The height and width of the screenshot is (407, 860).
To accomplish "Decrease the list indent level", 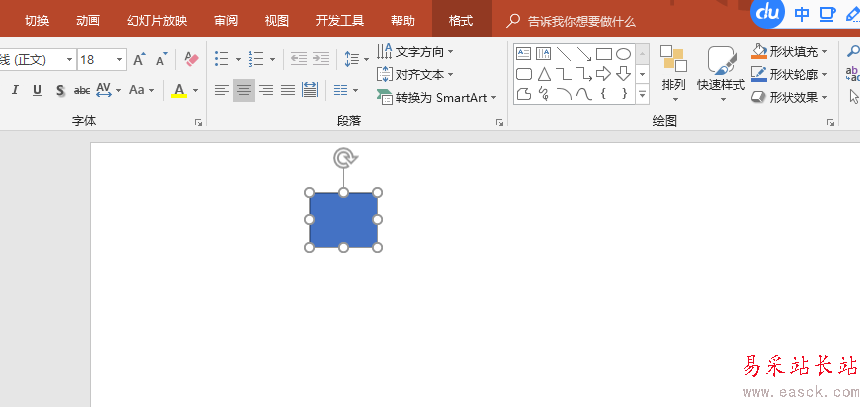I will click(x=299, y=59).
